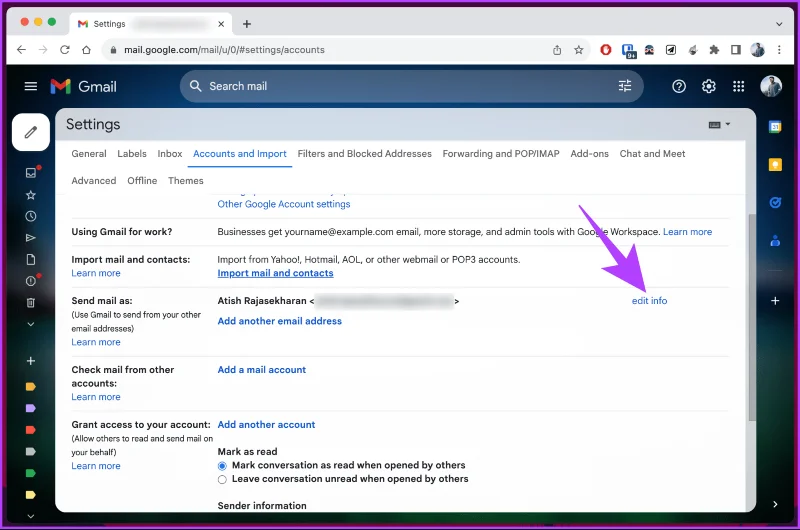
Task: Open the Google apps grid
Action: click(738, 87)
